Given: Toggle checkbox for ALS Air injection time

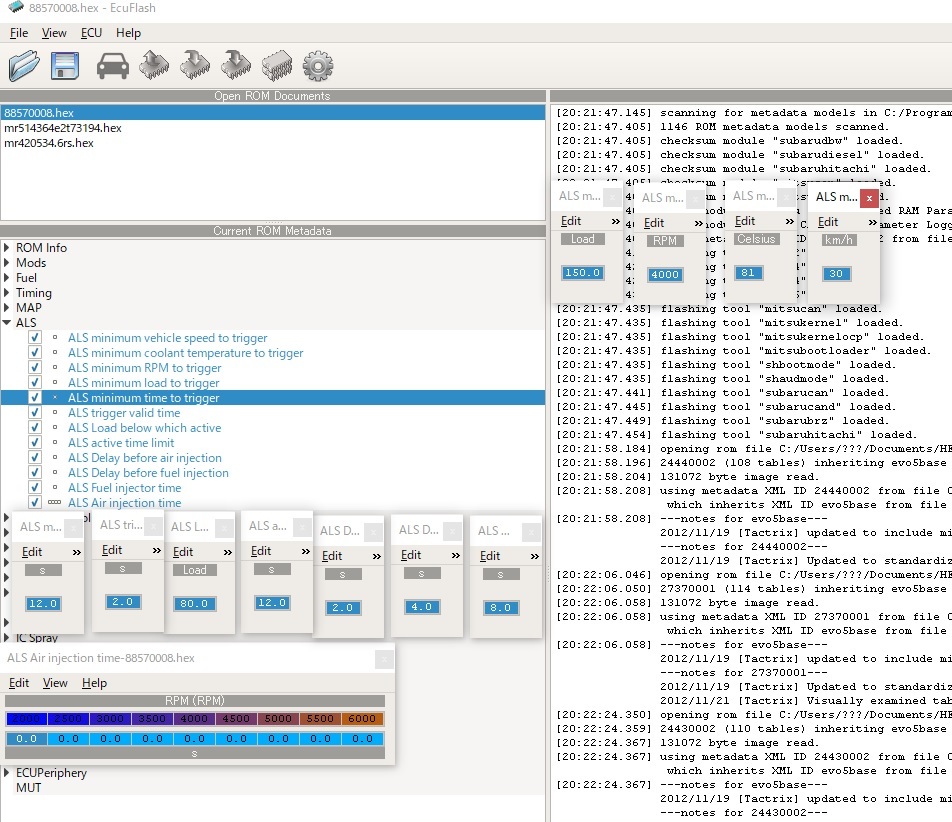Looking at the screenshot, I should tap(35, 503).
